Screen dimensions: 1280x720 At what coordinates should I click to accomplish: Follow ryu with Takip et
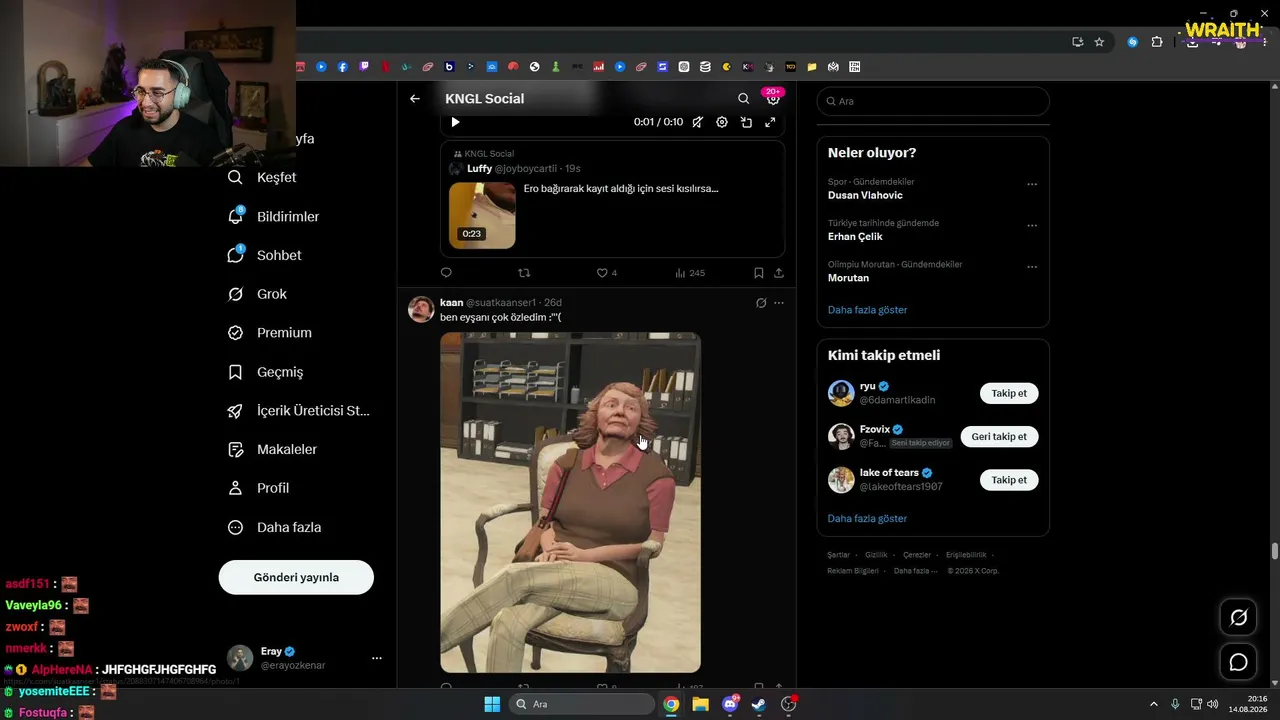(x=1009, y=393)
